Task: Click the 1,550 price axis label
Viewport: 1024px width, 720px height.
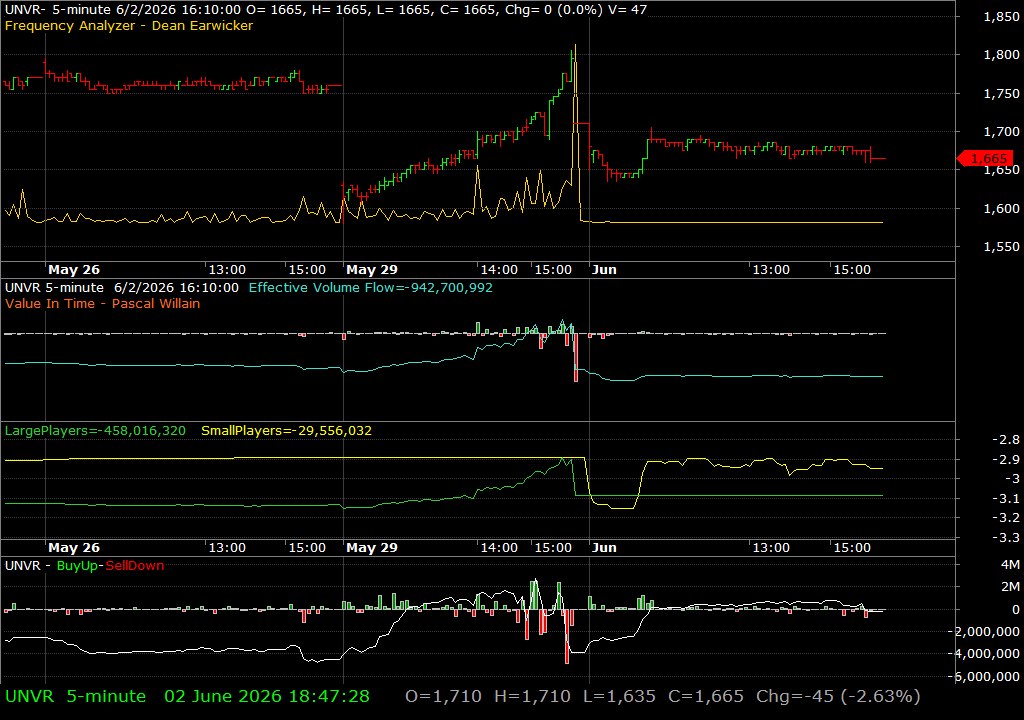Action: (1001, 247)
